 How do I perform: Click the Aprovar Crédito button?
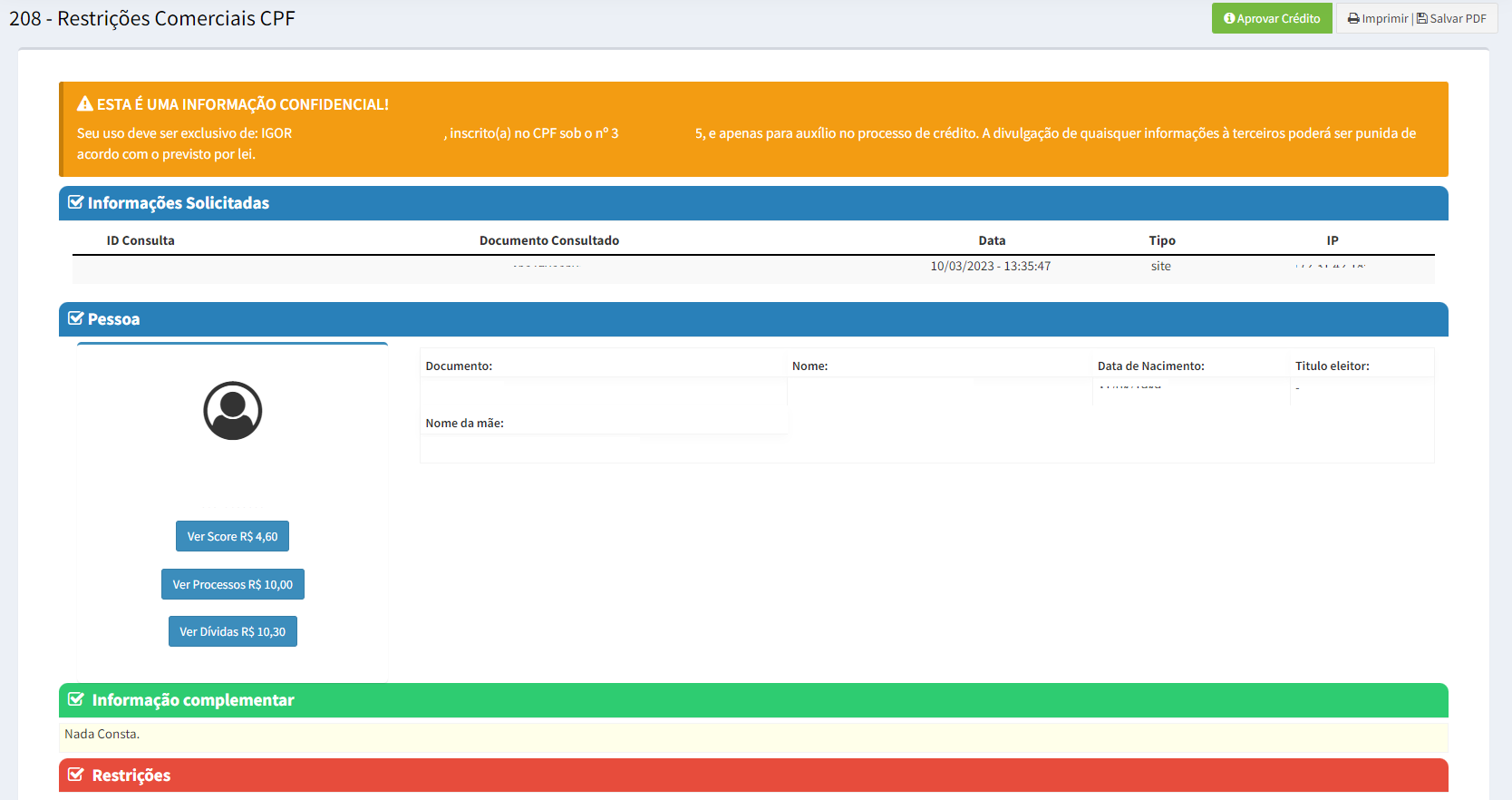[x=1271, y=18]
